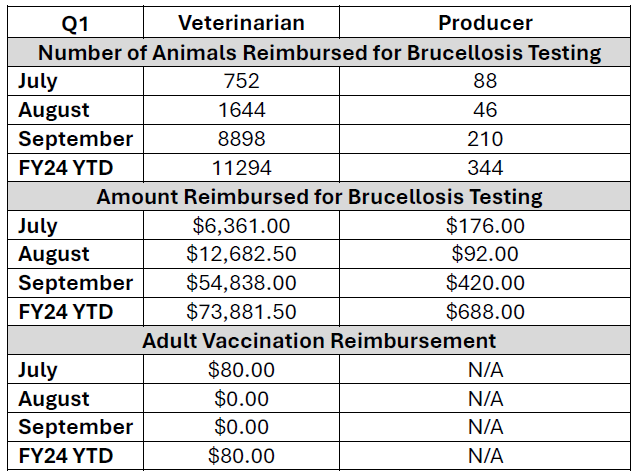Select the Veterinarian column header
This screenshot has height=476, width=637.
tap(241, 23)
